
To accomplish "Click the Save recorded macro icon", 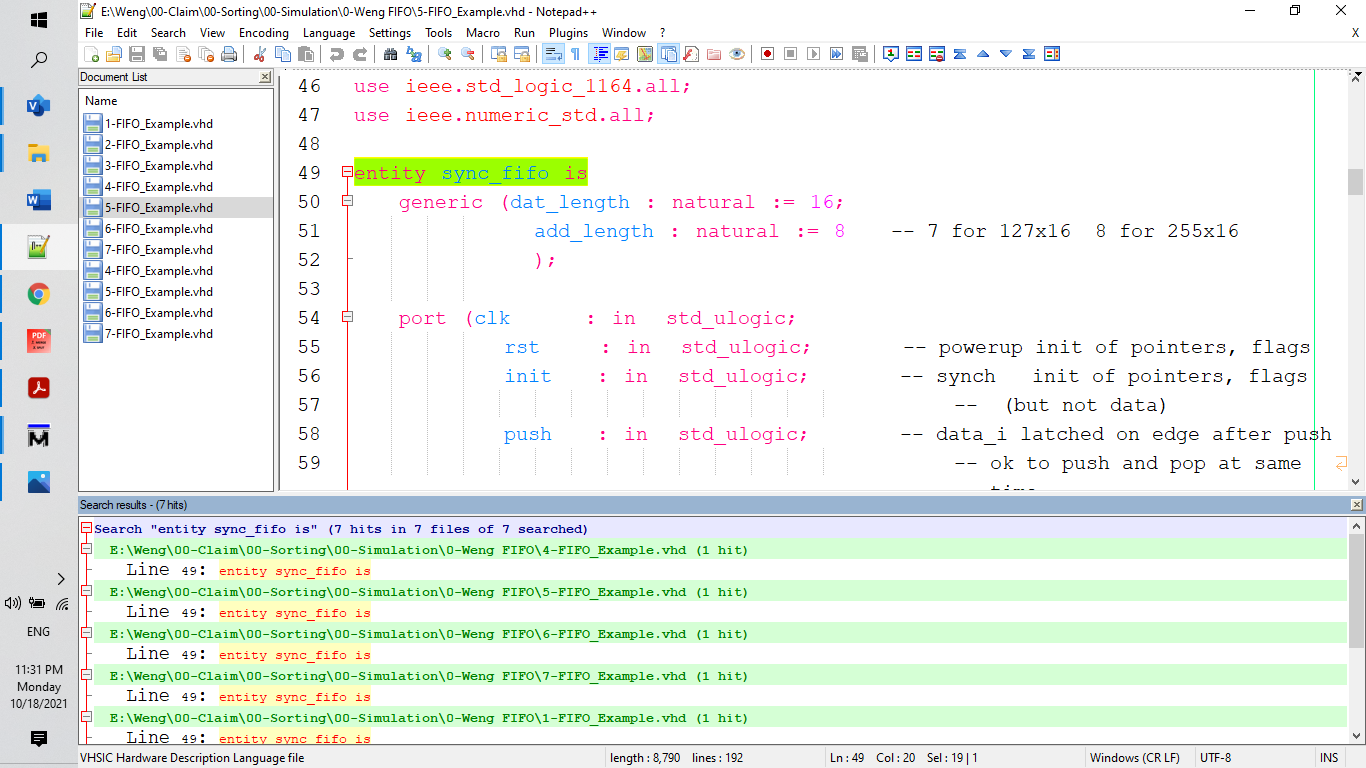I will [859, 54].
